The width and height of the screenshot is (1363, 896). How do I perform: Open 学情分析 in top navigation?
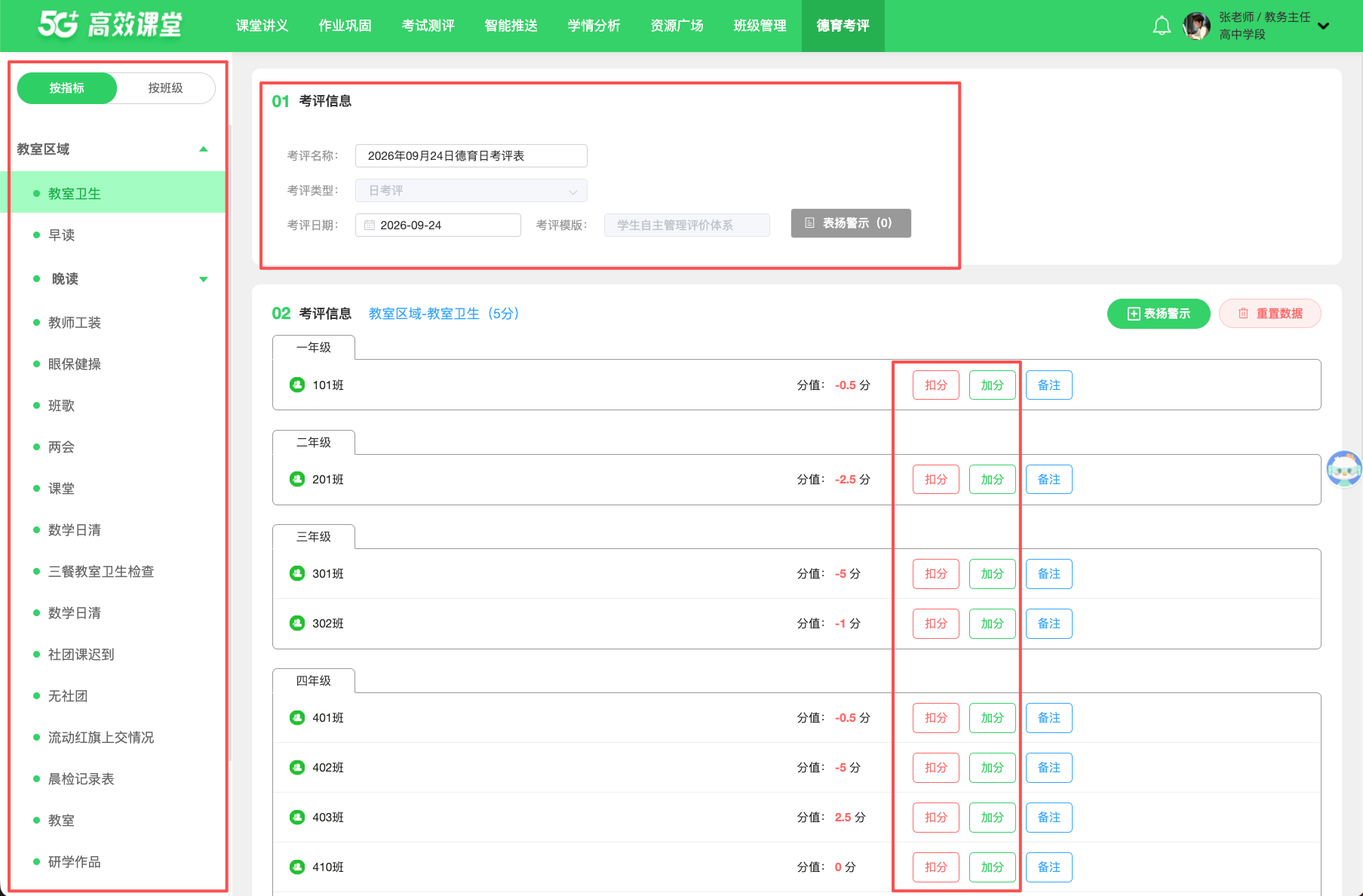[594, 26]
